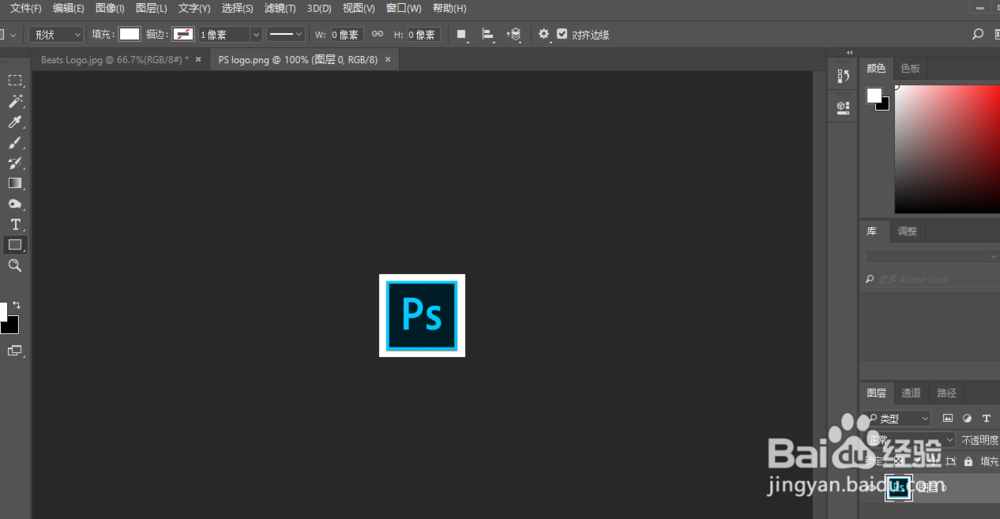This screenshot has height=519, width=1000.
Task: Select the Brush tool
Action: tap(15, 142)
